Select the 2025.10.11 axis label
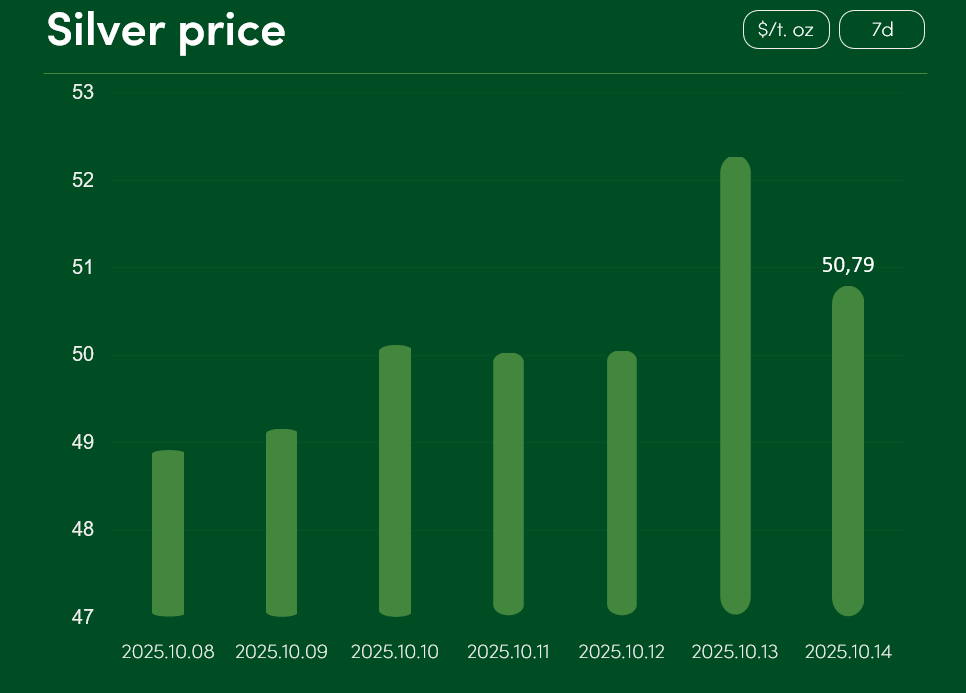This screenshot has height=693, width=966. 508,652
